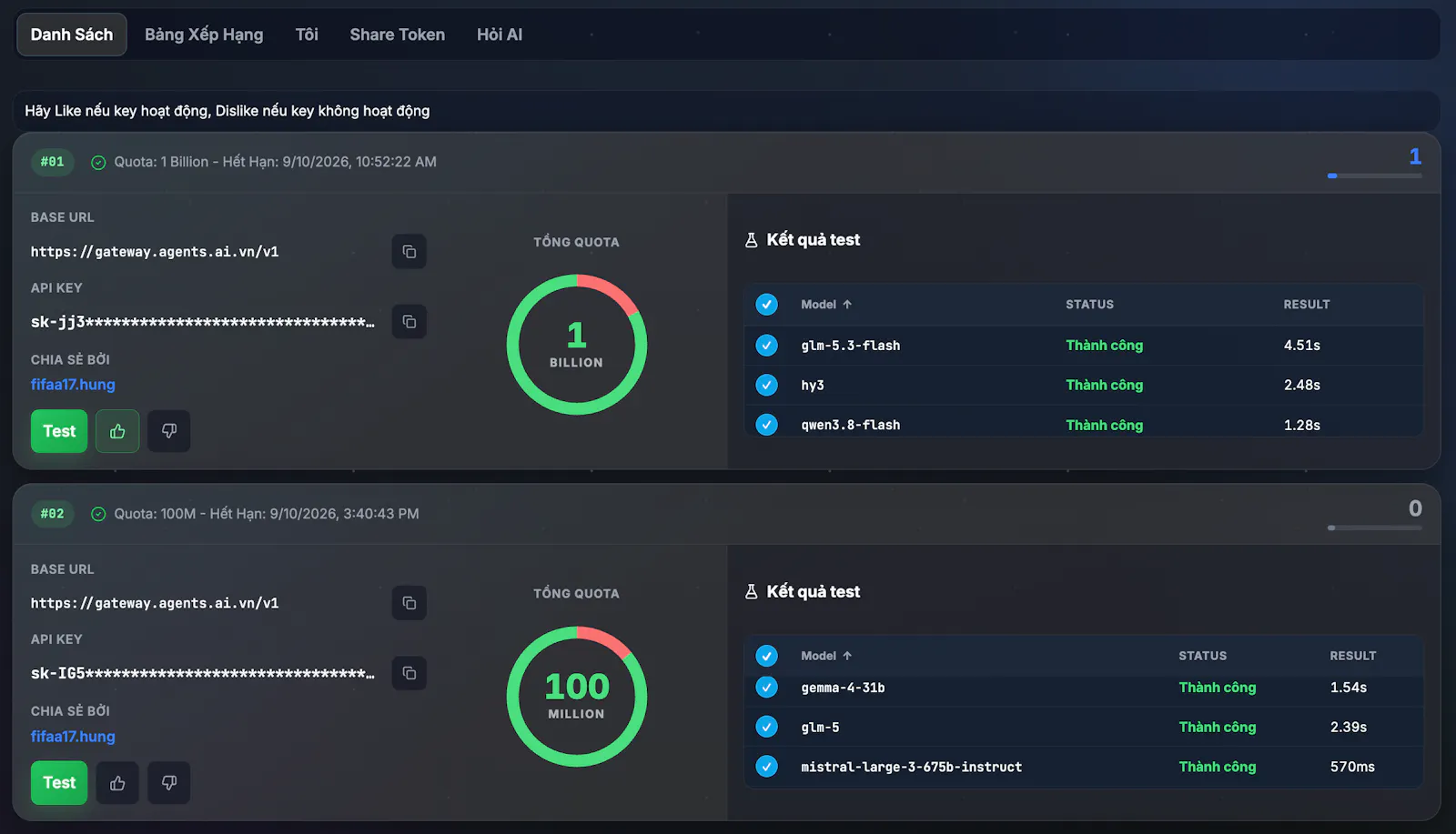Run Test on the sk-jj3 key
The image size is (1456, 834).
tap(59, 431)
